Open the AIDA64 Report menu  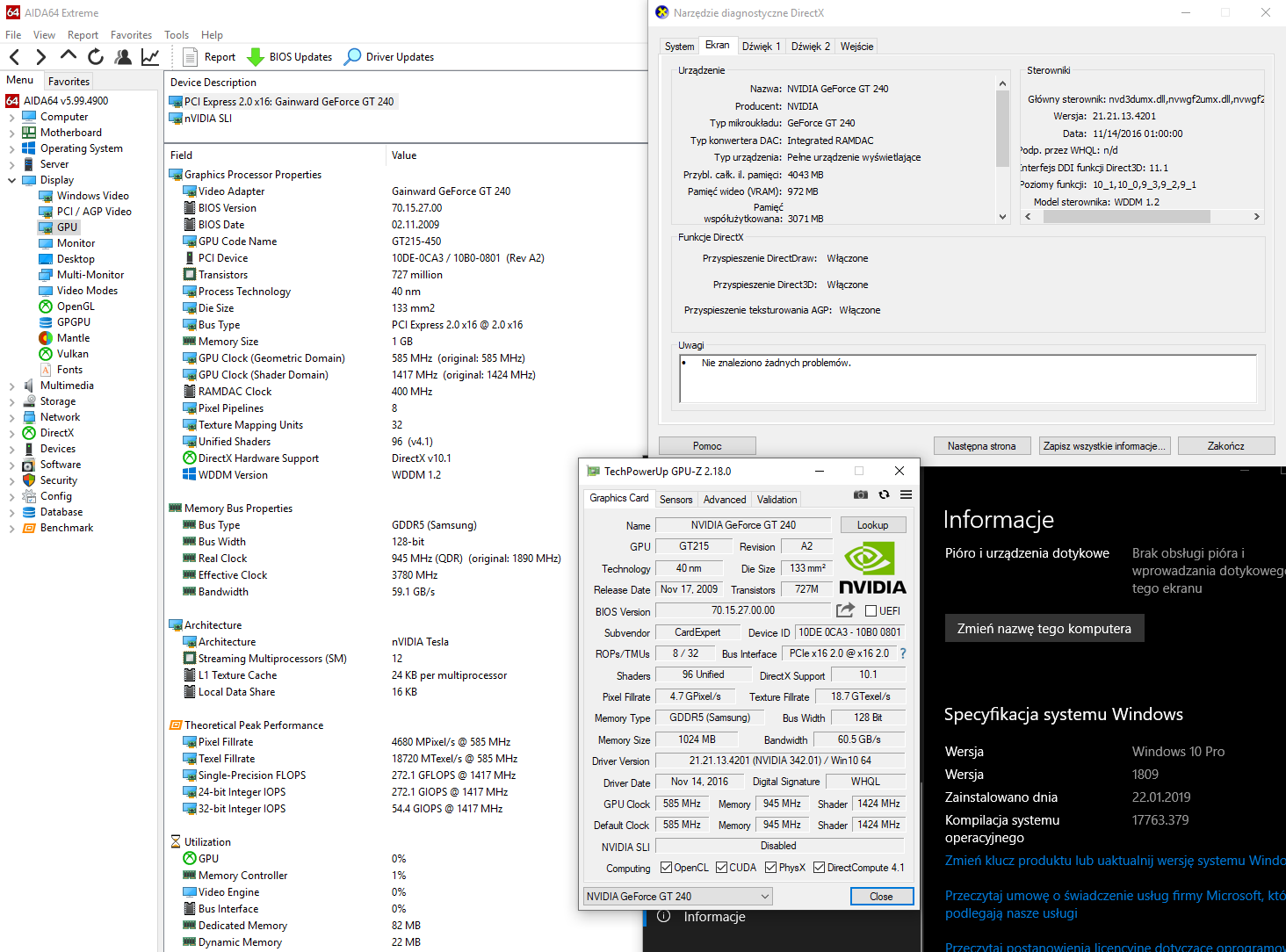click(83, 35)
